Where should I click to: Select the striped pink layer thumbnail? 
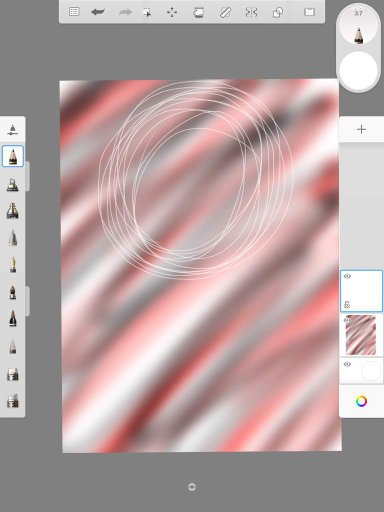coord(361,335)
